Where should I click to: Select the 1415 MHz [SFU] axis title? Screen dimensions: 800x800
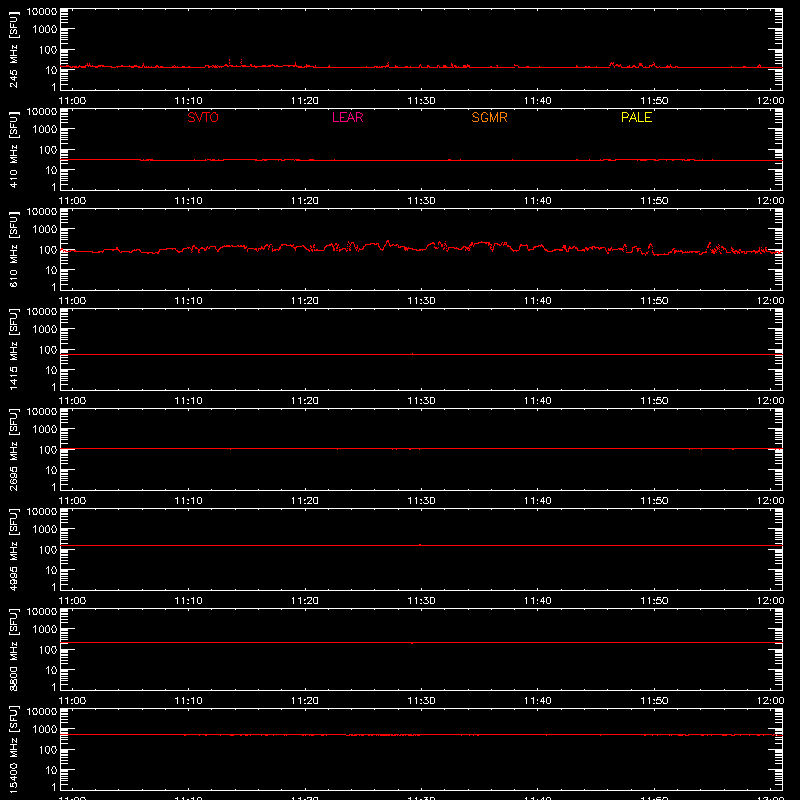(x=13, y=349)
